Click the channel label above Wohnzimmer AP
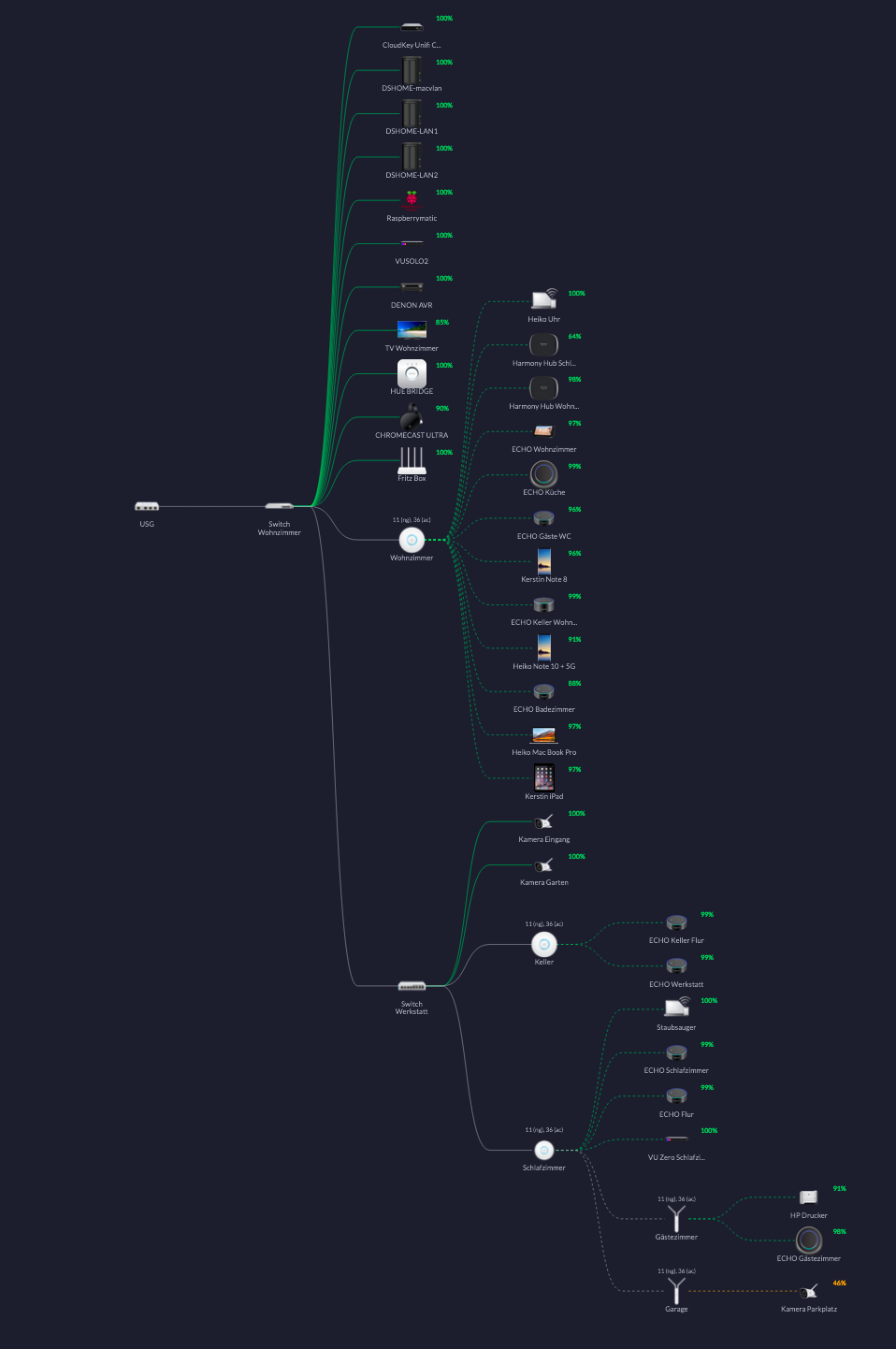Image resolution: width=896 pixels, height=1349 pixels. pos(412,520)
